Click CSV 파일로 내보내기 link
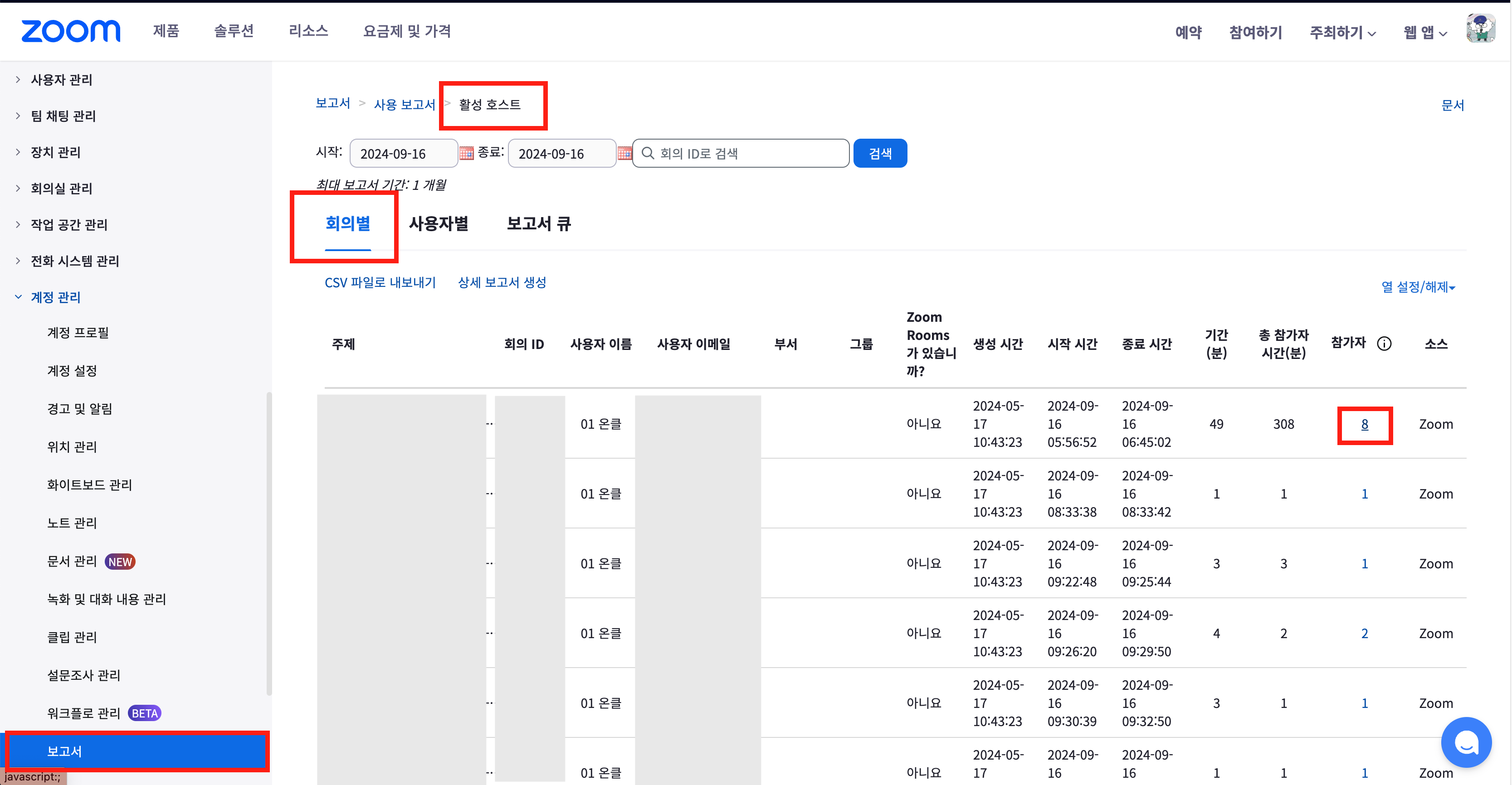1512x785 pixels. 380,283
